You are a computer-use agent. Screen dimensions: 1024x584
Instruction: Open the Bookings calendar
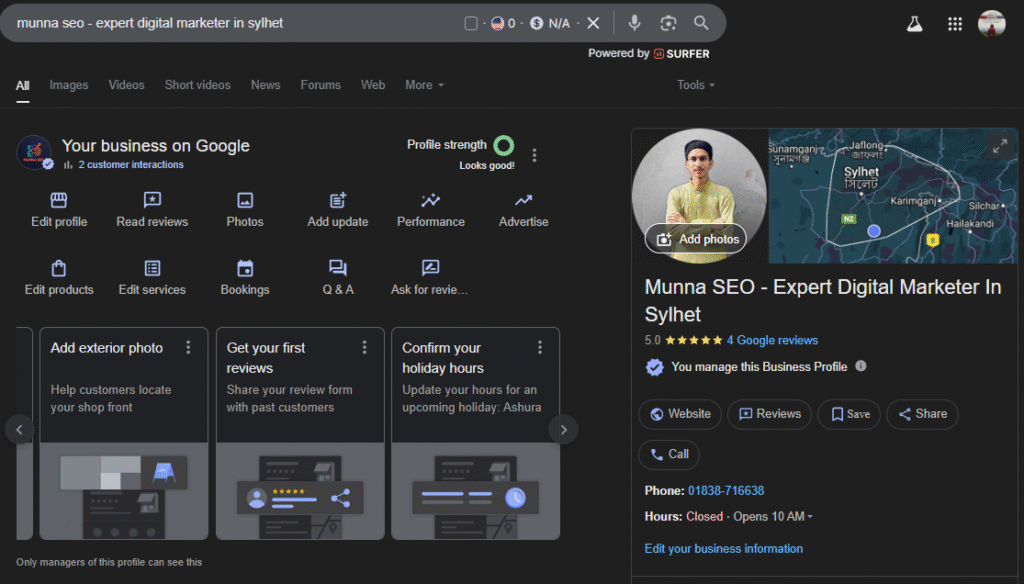tap(245, 278)
